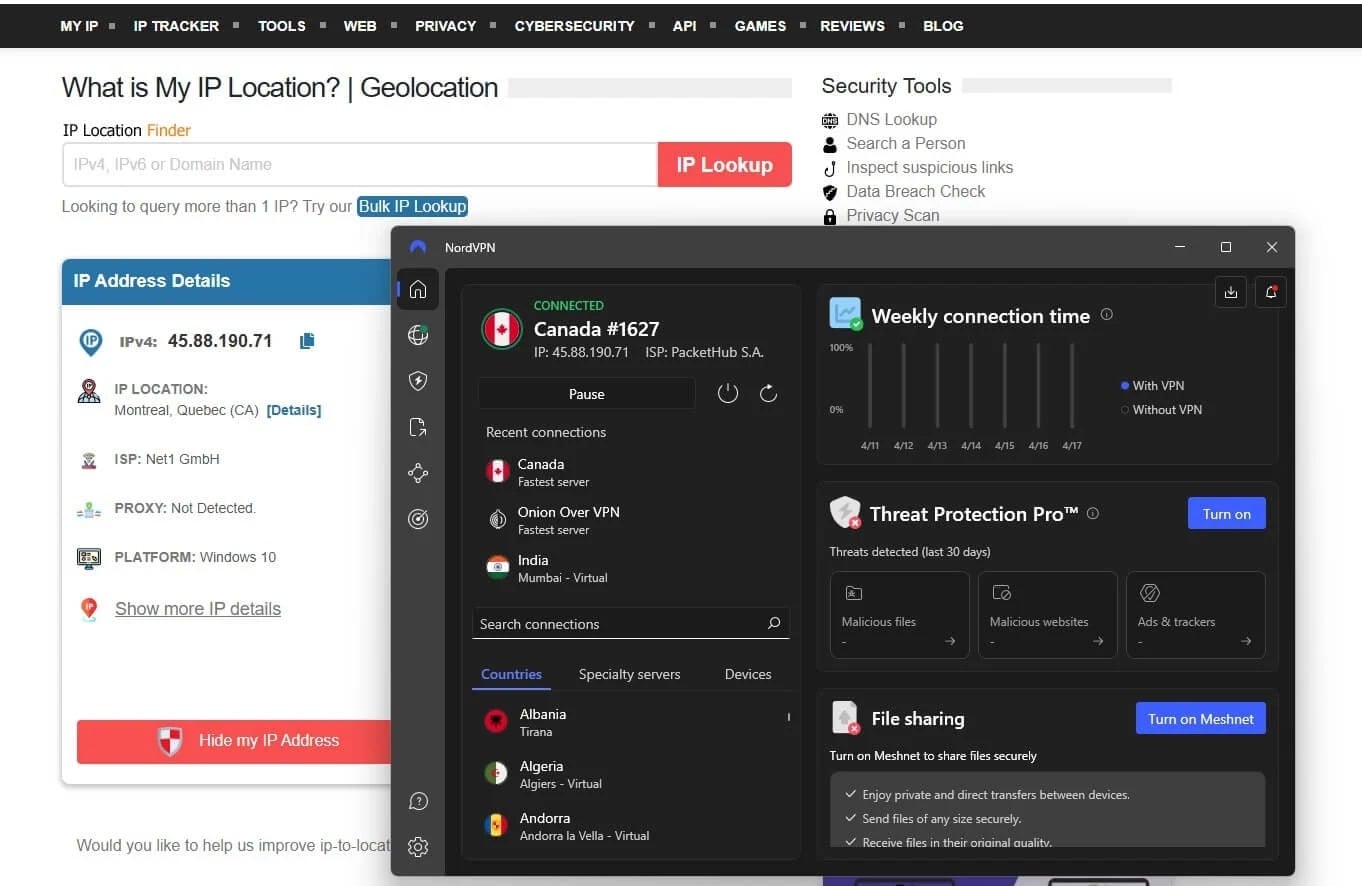Screen dimensions: 1362x886
Task: Refresh the VPN connection with reload icon
Action: (768, 393)
